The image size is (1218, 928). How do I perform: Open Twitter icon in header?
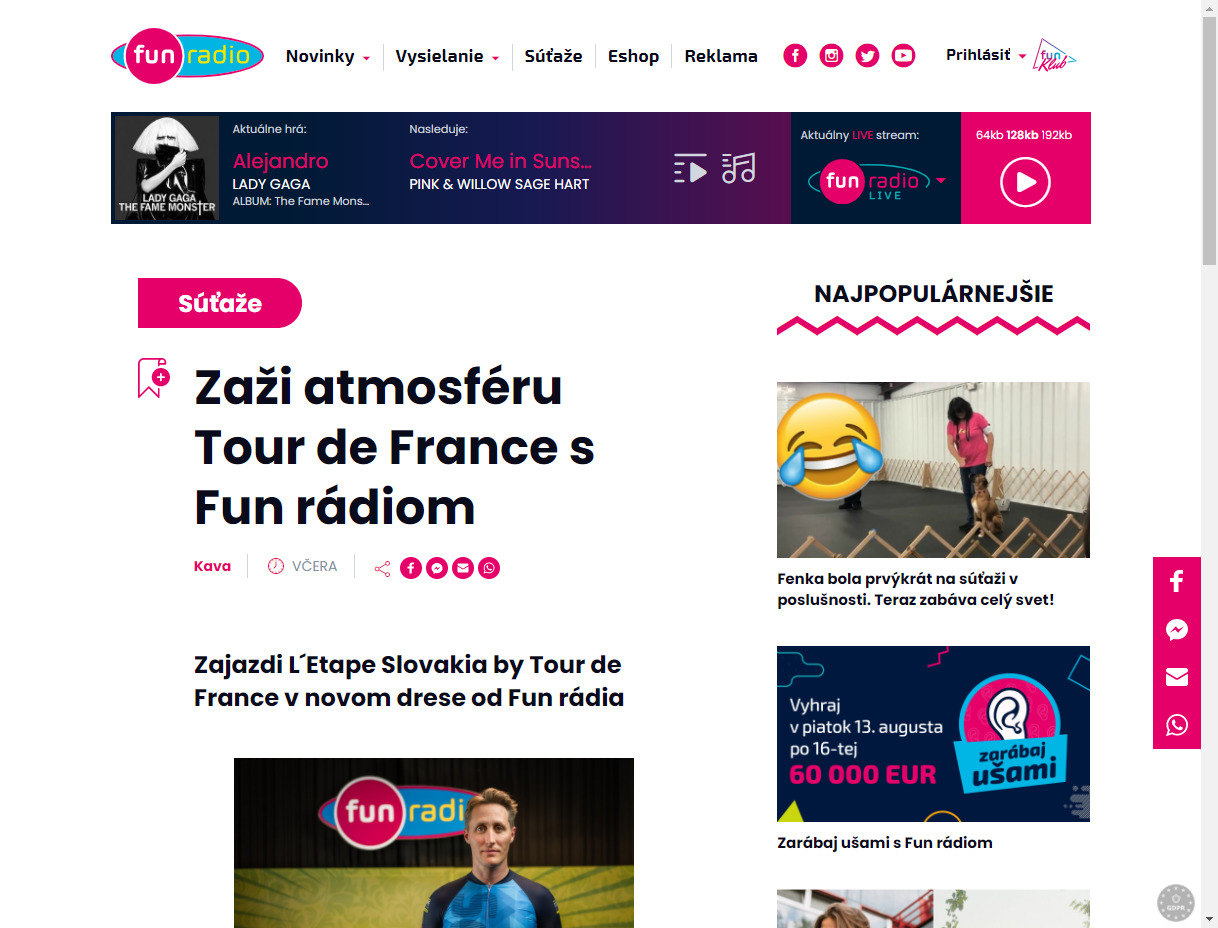pyautogui.click(x=867, y=56)
